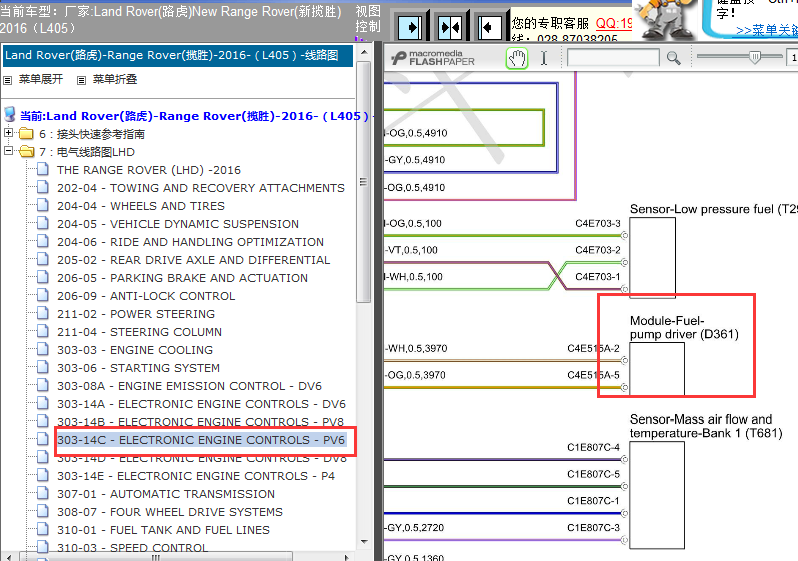Click tree panel scroll down arrow
Viewport: 798px width, 561px height.
click(364, 542)
